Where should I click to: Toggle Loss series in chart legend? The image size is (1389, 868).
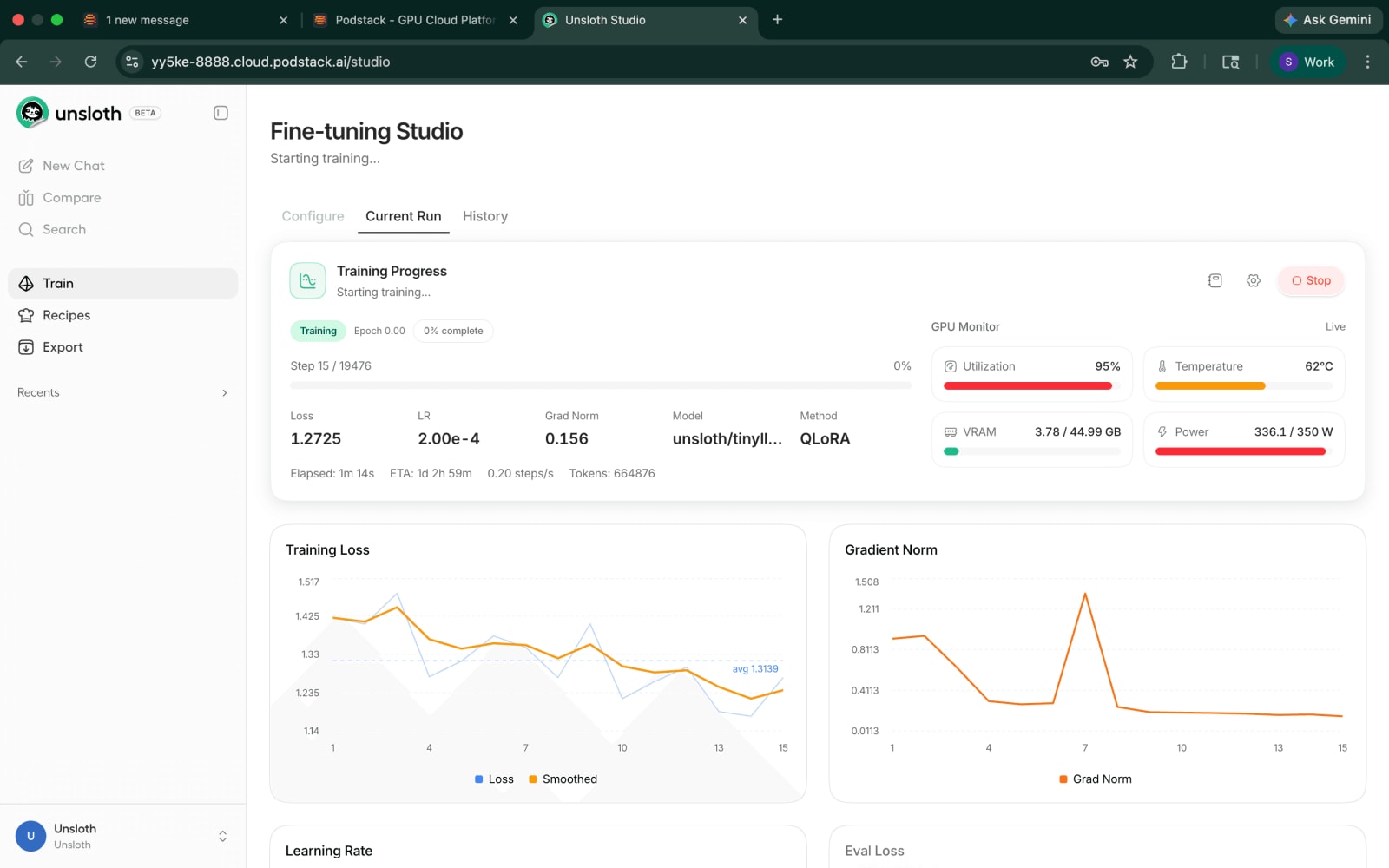[494, 779]
